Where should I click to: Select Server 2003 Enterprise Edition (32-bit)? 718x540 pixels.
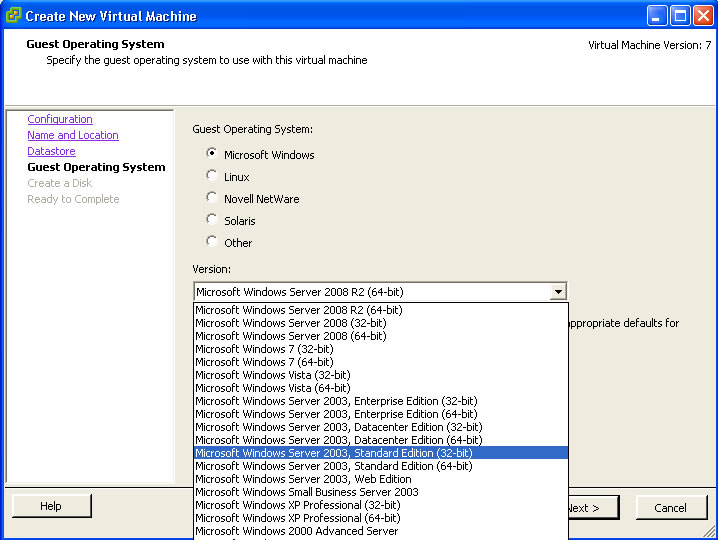coord(381,401)
